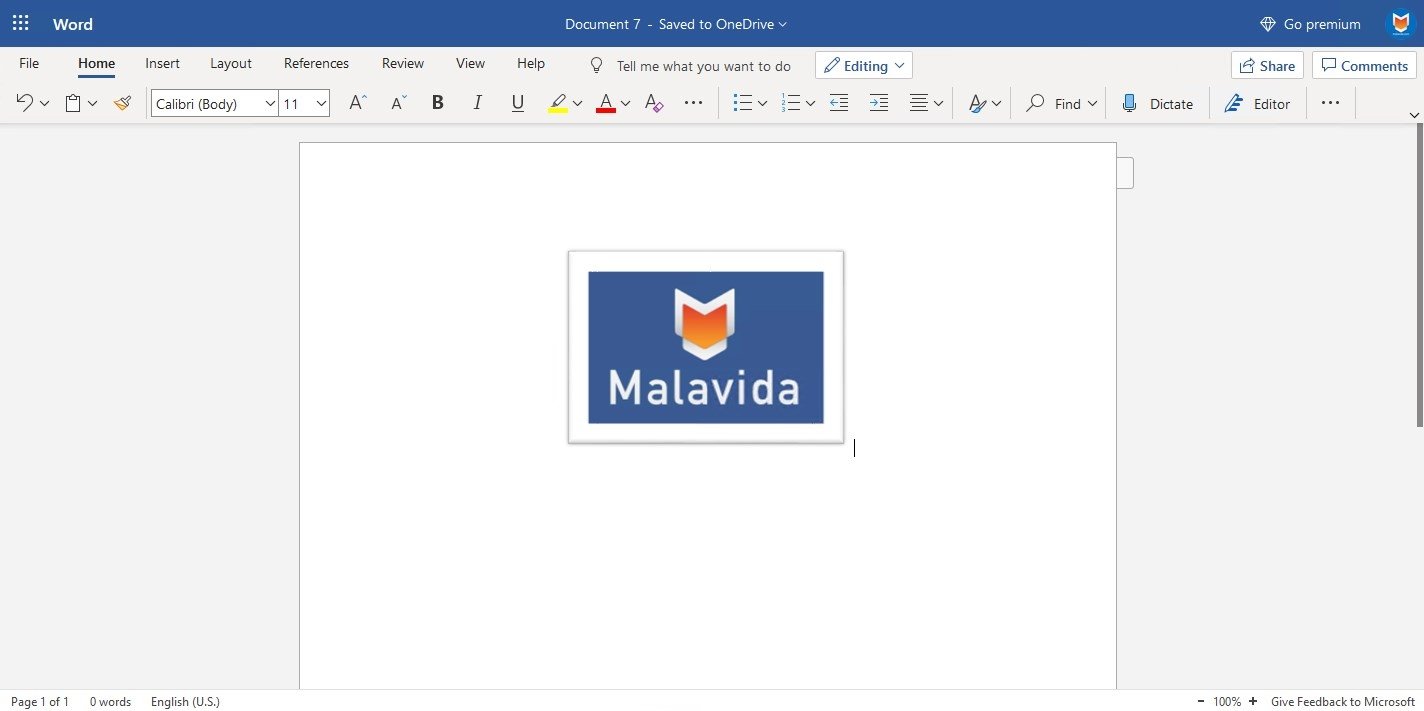The width and height of the screenshot is (1424, 711).
Task: Apply bullet list icon
Action: pyautogui.click(x=742, y=103)
